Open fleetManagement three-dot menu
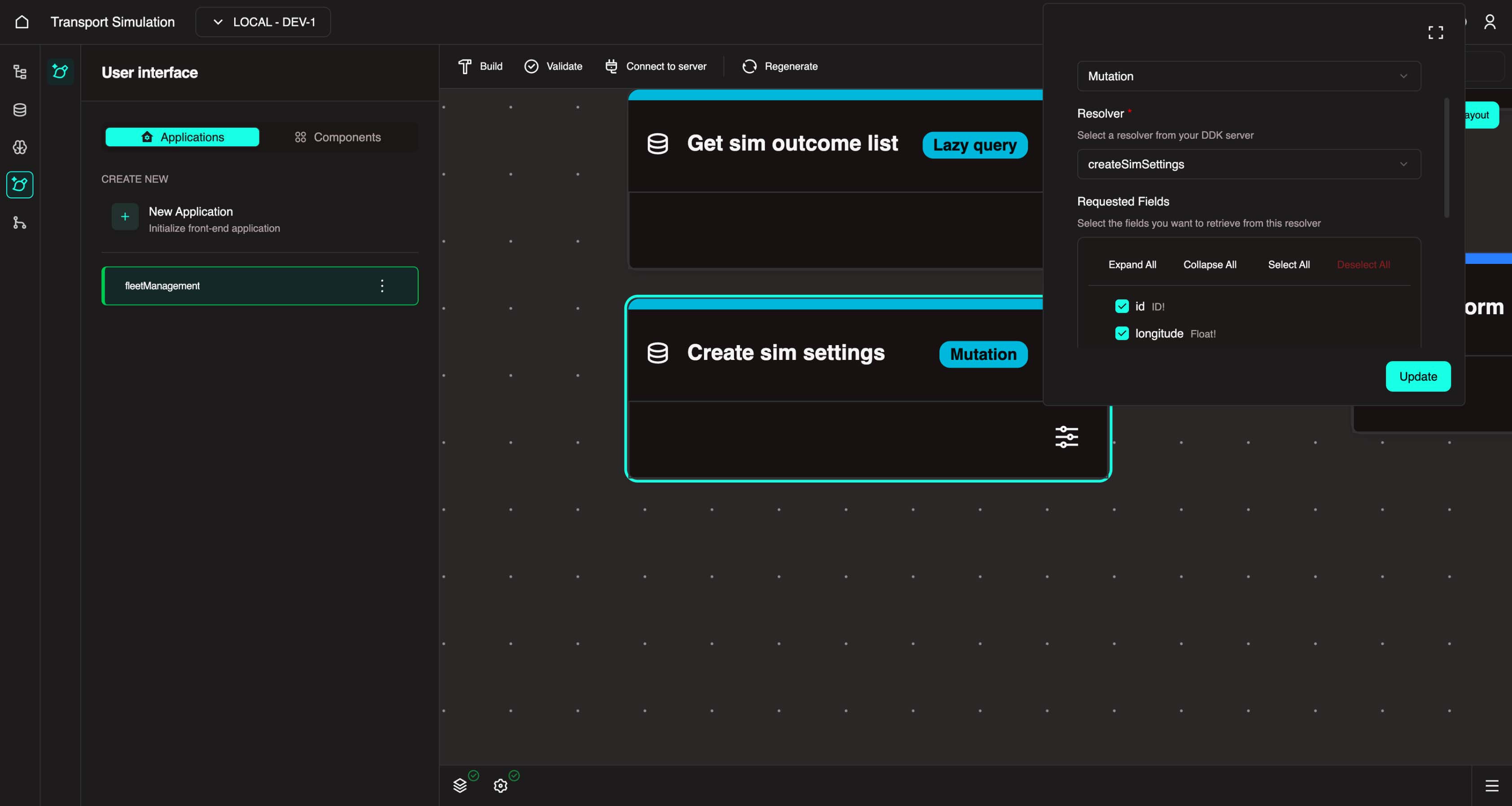The image size is (1512, 806). pyautogui.click(x=382, y=286)
